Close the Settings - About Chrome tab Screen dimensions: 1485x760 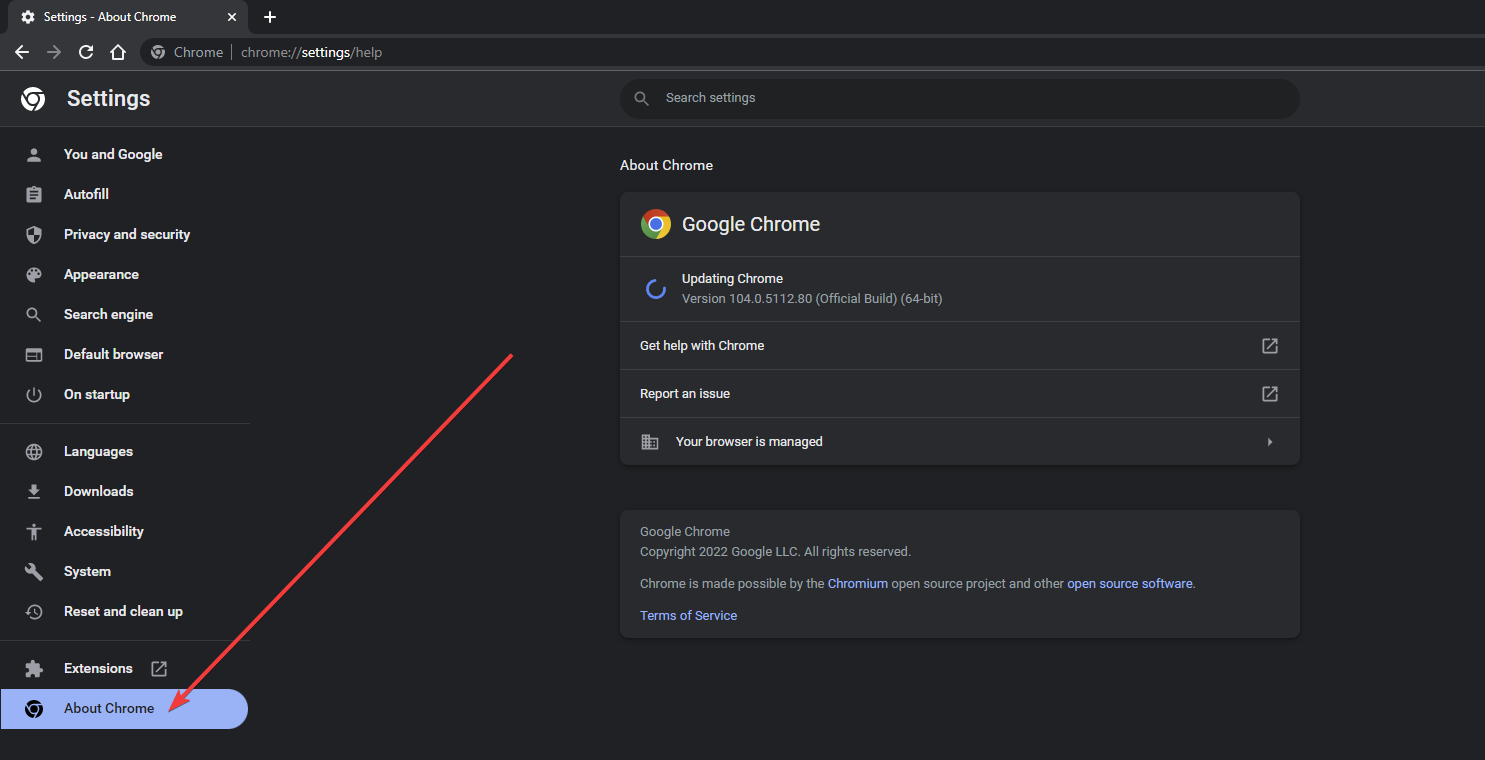[232, 17]
